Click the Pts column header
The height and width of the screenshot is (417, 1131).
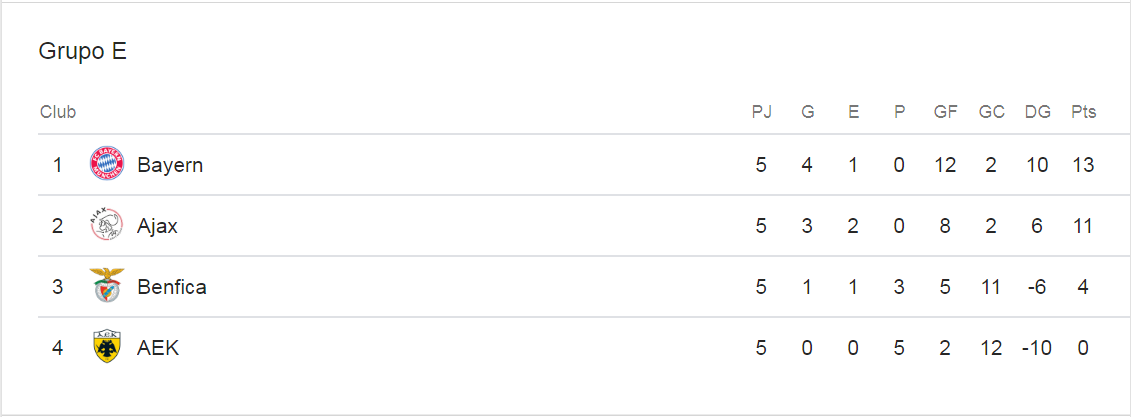(1083, 113)
